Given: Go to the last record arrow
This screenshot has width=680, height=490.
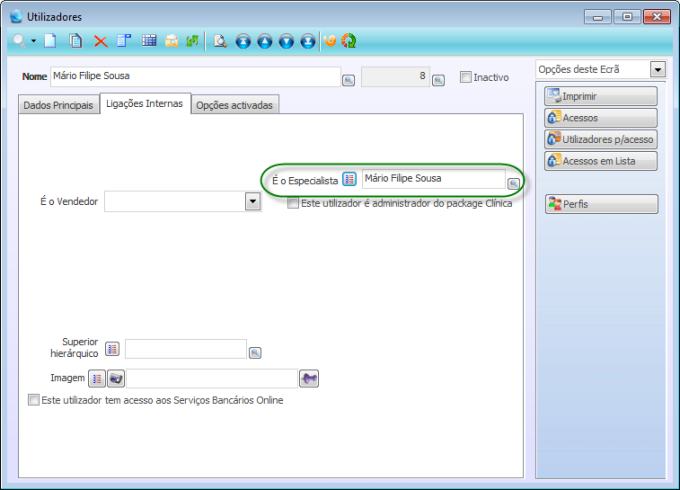Looking at the screenshot, I should click(307, 41).
